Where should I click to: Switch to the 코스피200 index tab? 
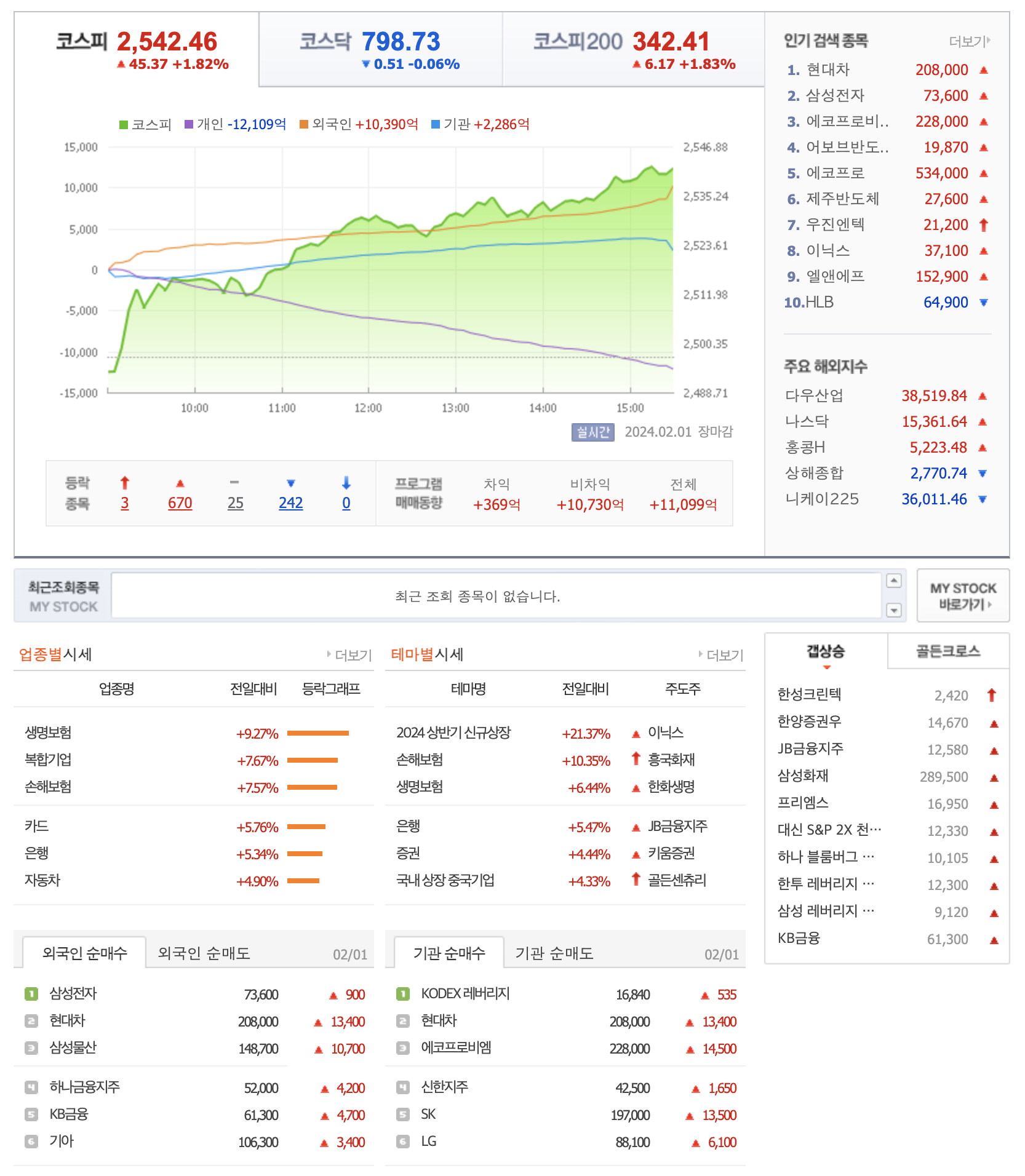pos(634,49)
